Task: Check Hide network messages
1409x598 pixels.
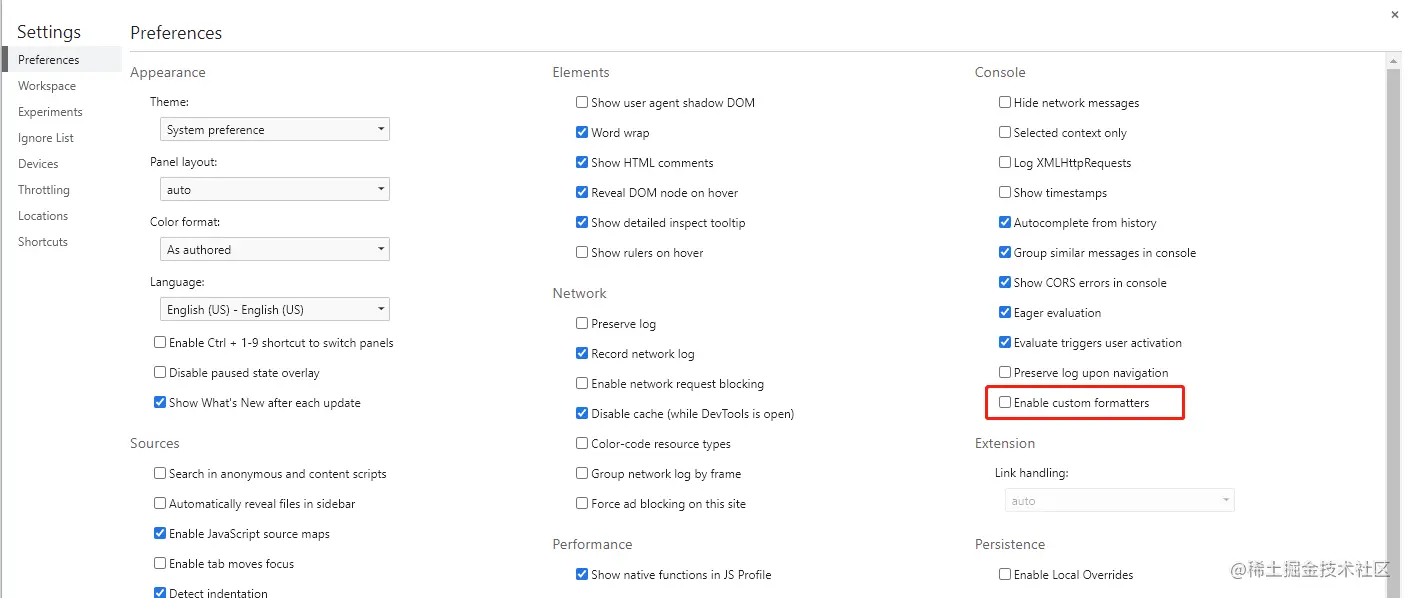Action: coord(1005,103)
